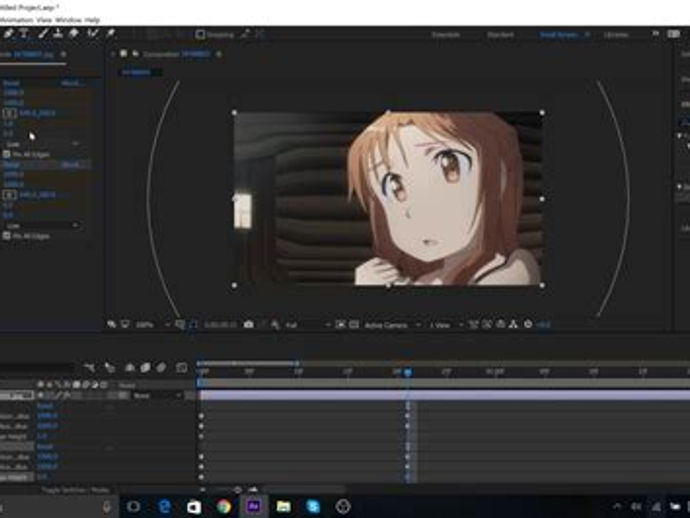Switch to the Standard workspace
The height and width of the screenshot is (518, 690).
(x=500, y=34)
